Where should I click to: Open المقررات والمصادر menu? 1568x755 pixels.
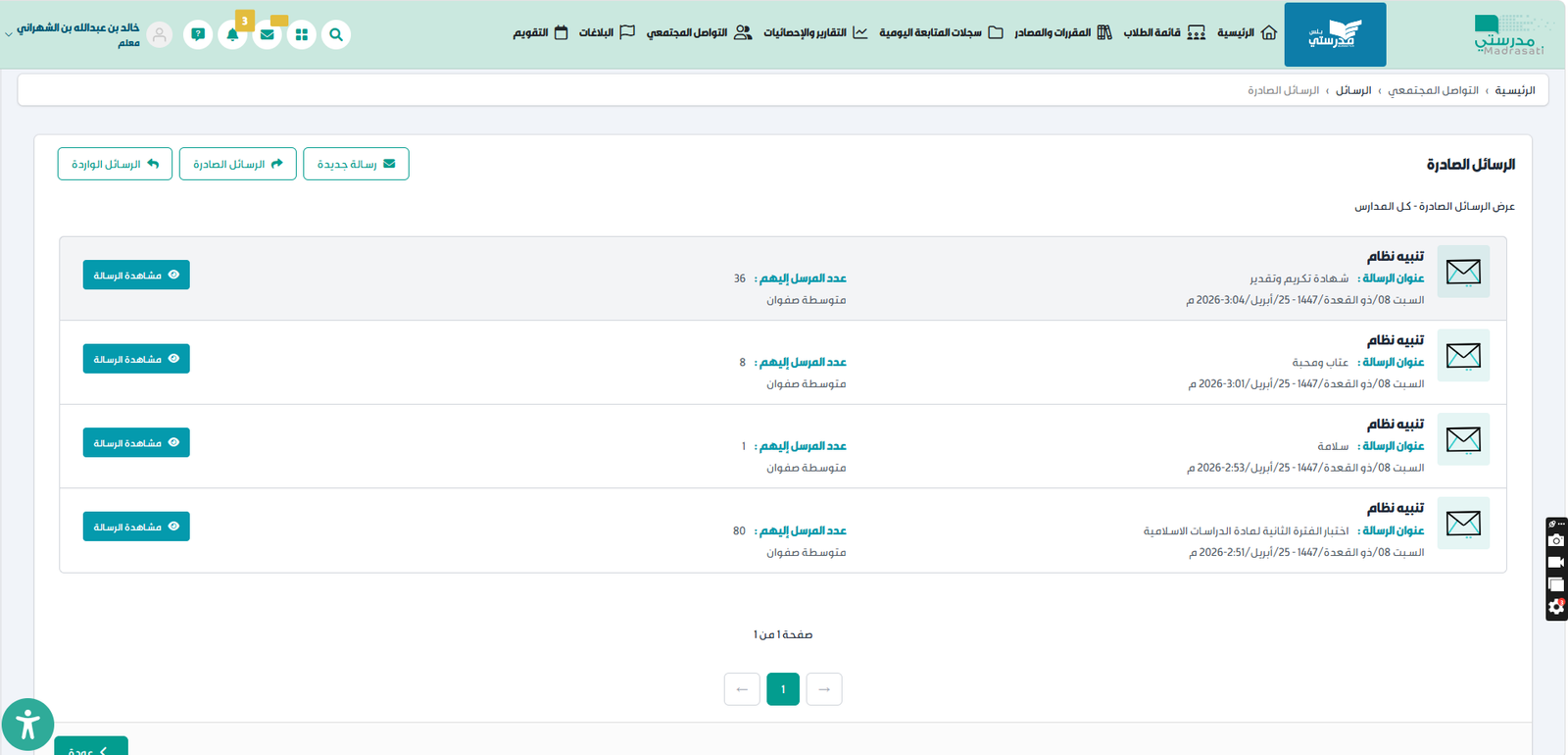[1063, 32]
